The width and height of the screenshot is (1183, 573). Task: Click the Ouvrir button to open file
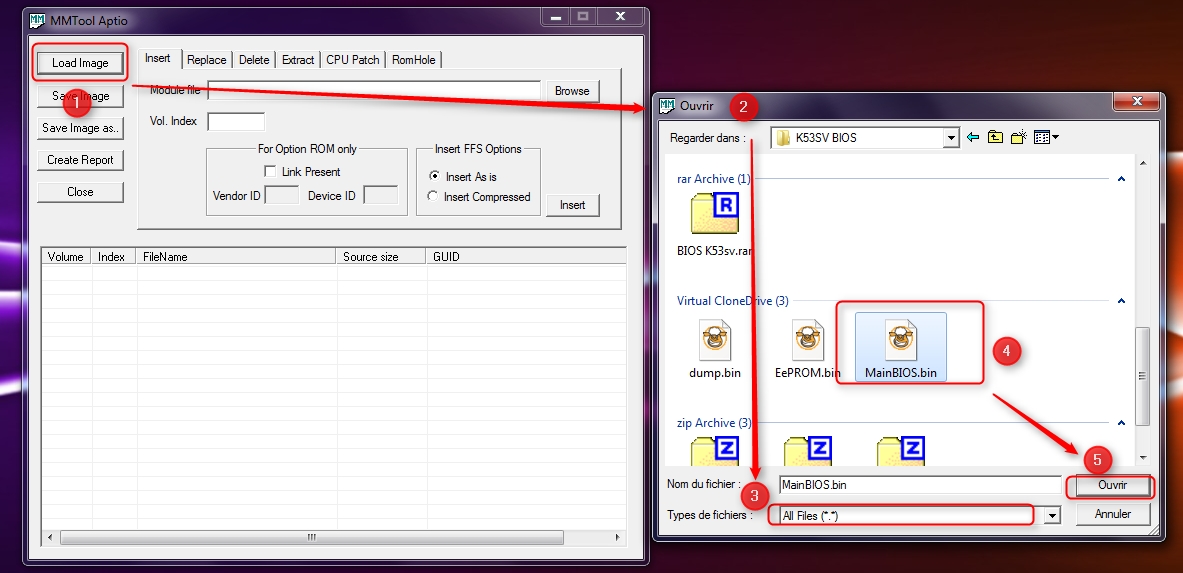point(1111,485)
